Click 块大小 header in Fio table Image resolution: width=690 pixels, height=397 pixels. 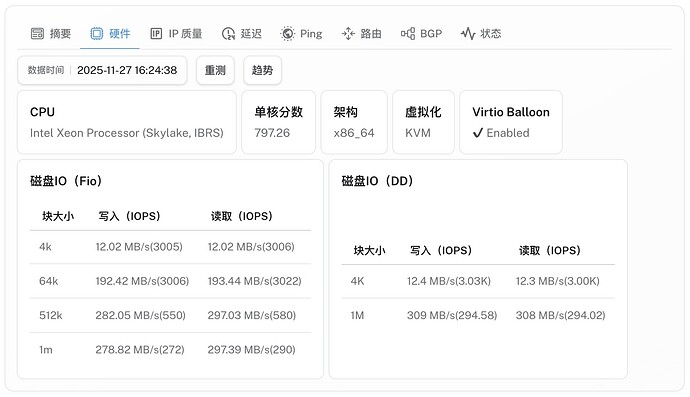click(x=58, y=216)
